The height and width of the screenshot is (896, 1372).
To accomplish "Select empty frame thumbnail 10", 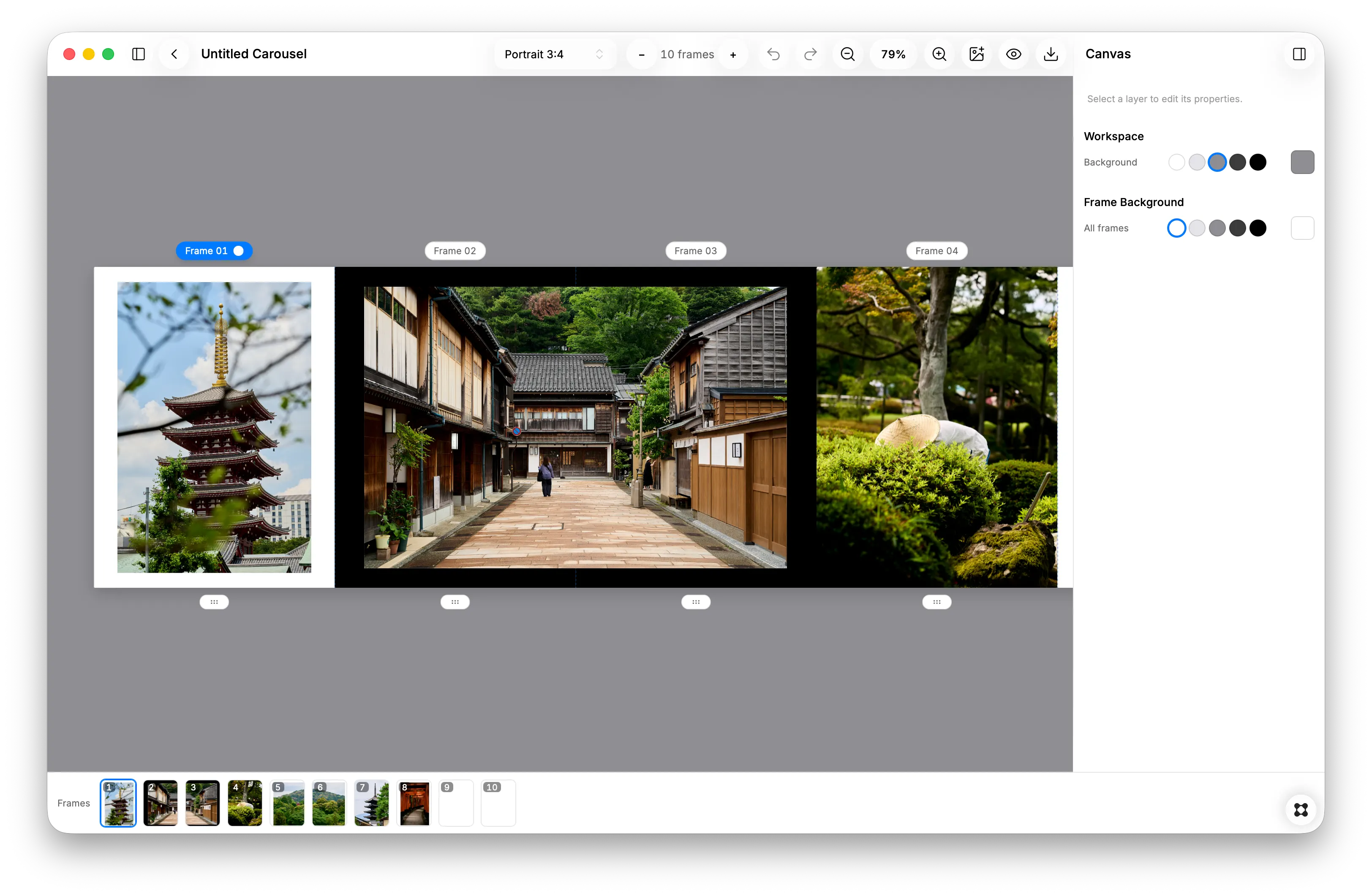I will 498,803.
